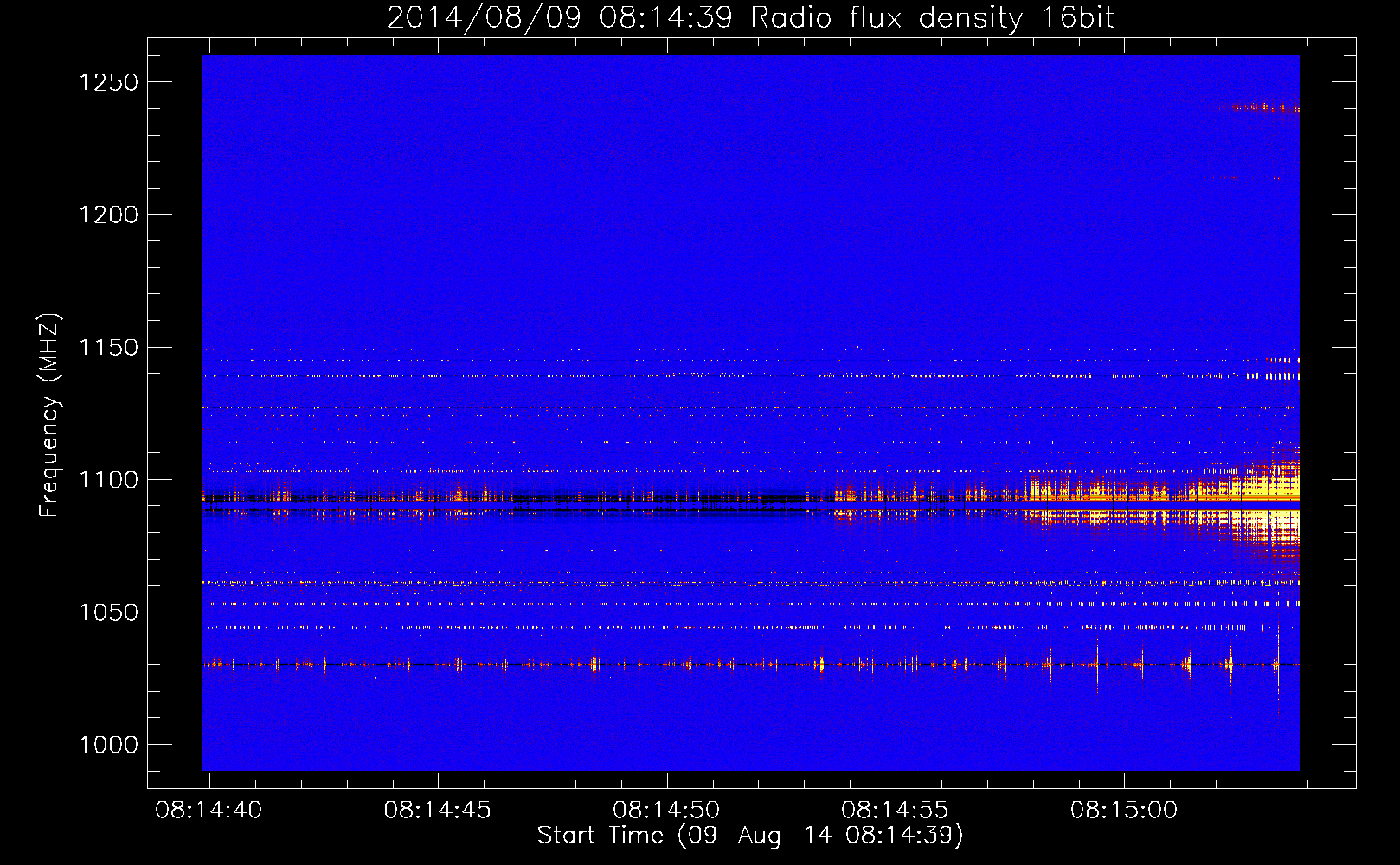Screen dimensions: 1400x865
Task: Click the plot title "2014/08/09 08:14:39 Radio flux density 16bit"
Action: (750, 17)
